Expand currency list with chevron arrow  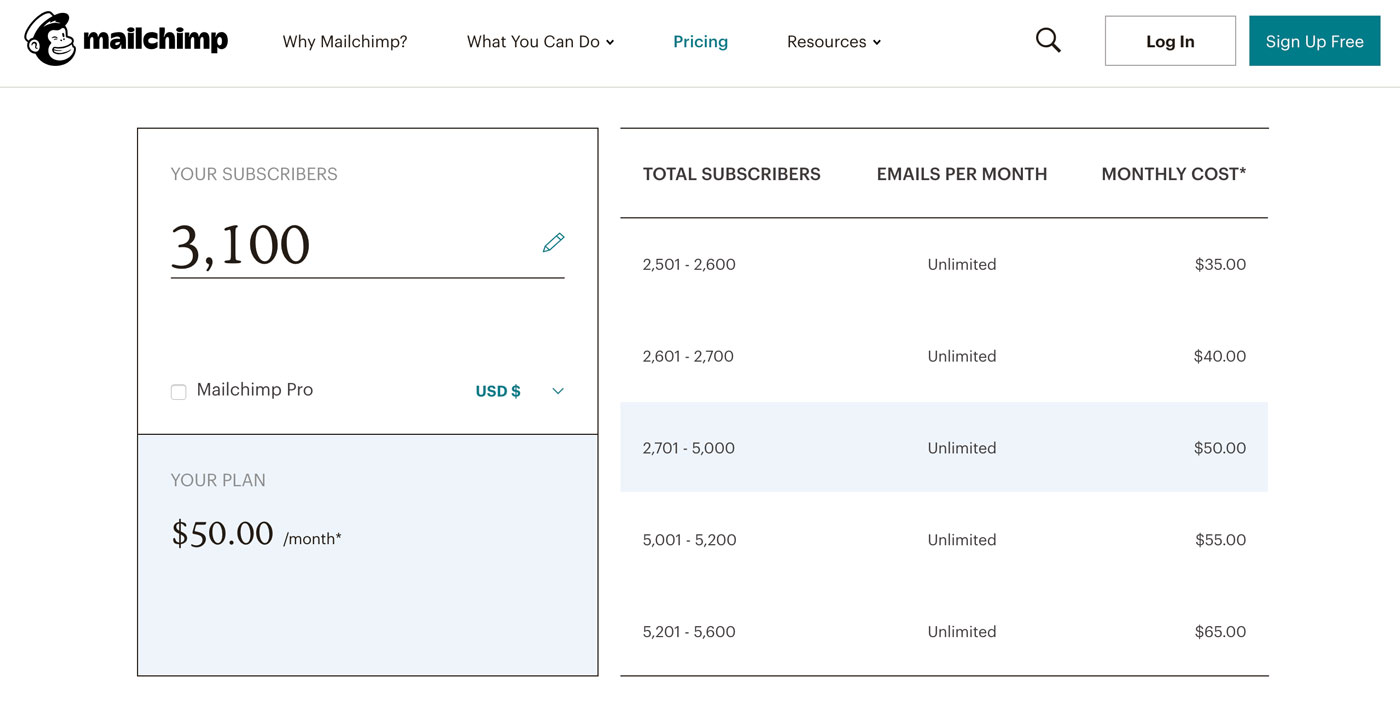558,391
